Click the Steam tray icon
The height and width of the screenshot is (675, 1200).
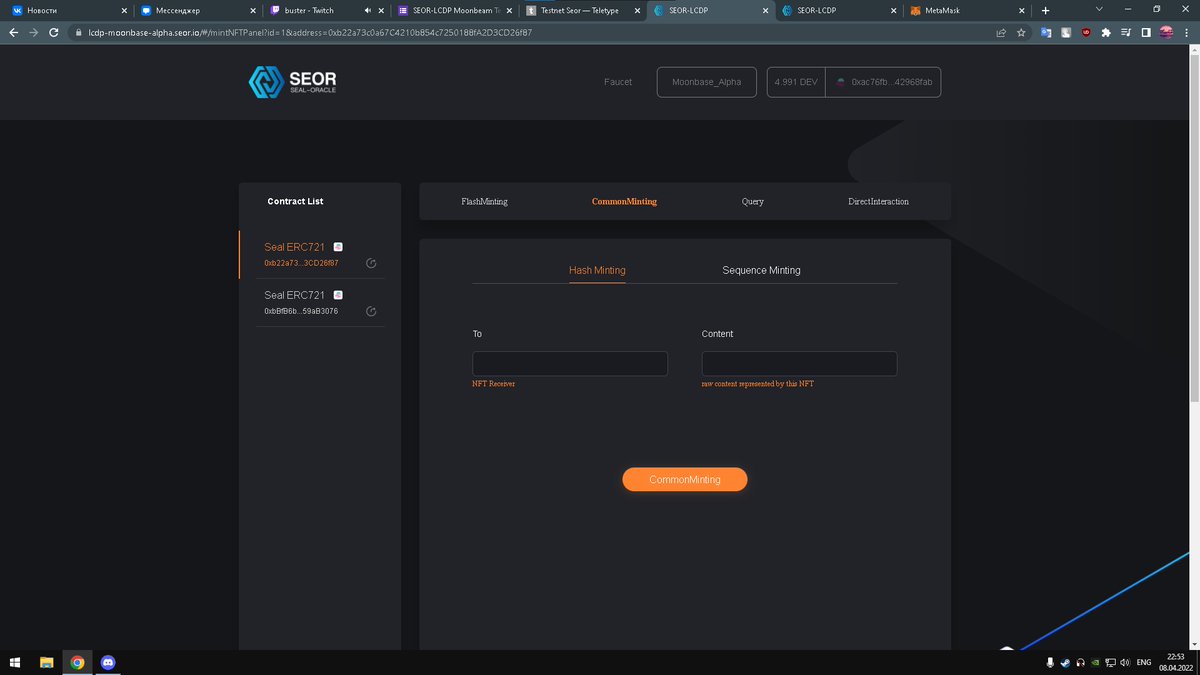[x=1065, y=663]
